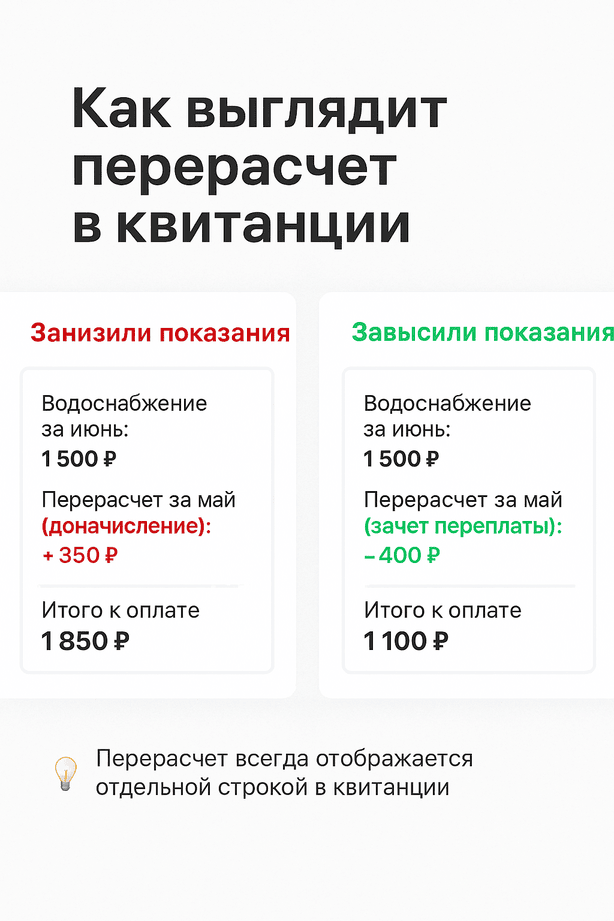The height and width of the screenshot is (921, 614).
Task: Click the '1 100 ₽' total amount
Action: point(406,641)
